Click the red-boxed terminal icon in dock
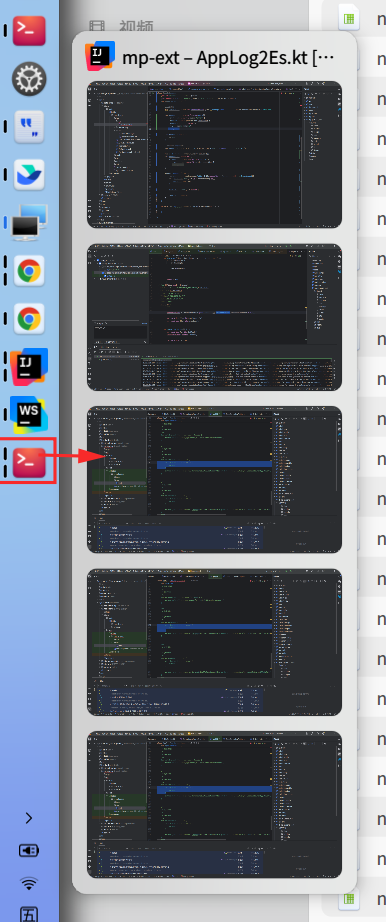This screenshot has height=922, width=386. [29, 462]
